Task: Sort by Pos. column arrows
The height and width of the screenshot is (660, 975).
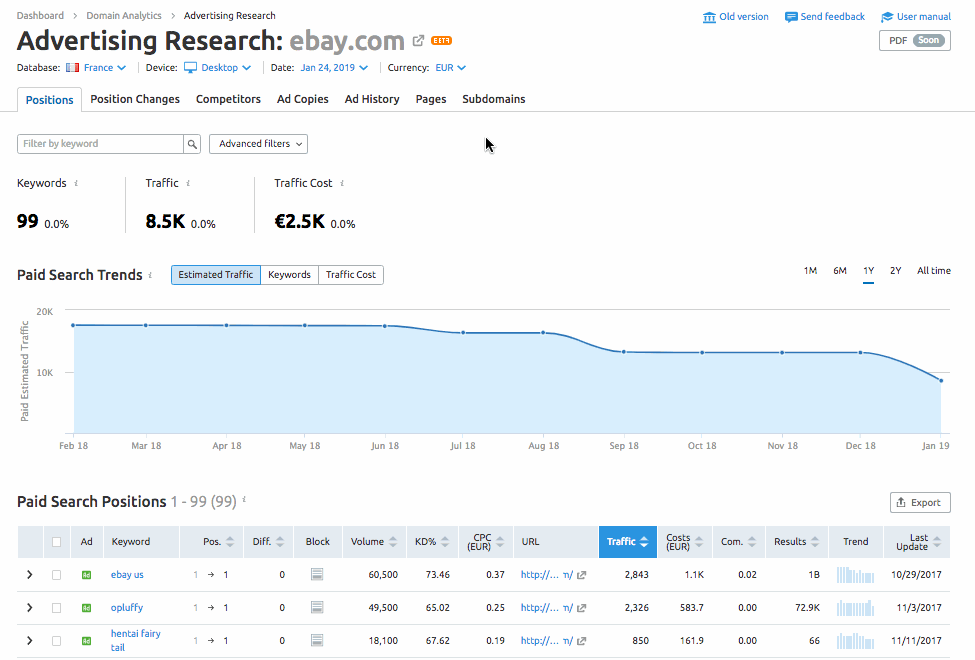Action: 230,542
